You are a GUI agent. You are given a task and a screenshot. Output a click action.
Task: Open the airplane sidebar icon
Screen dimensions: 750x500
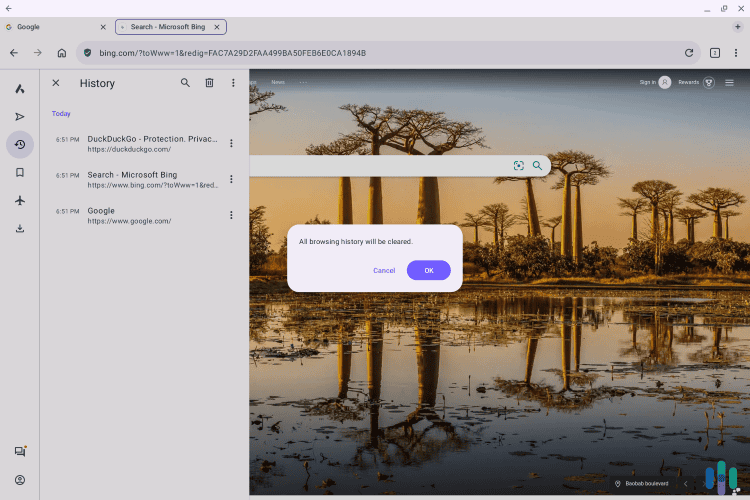[20, 200]
